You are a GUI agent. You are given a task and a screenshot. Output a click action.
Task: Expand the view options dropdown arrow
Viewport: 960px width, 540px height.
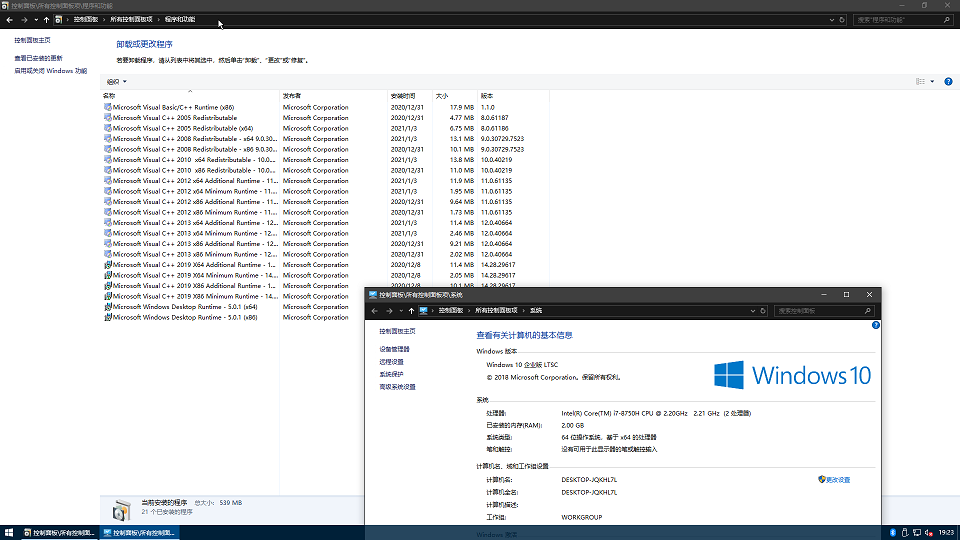click(x=933, y=81)
